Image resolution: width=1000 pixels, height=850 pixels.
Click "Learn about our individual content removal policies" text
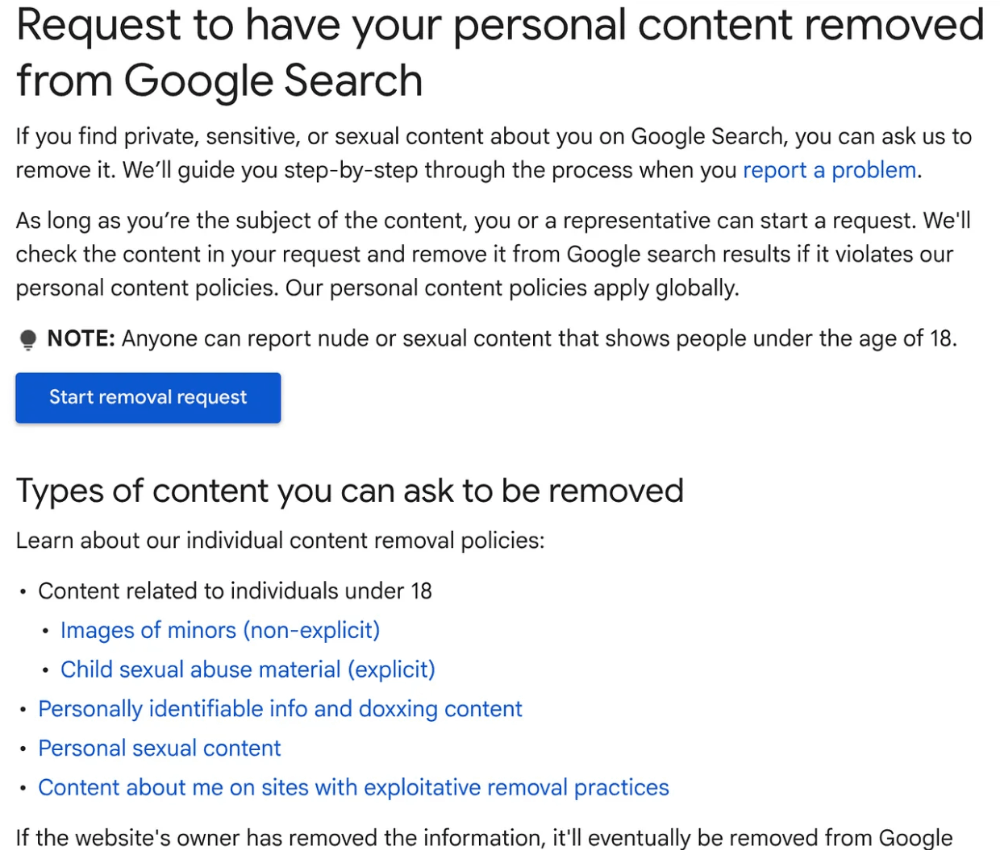coord(280,541)
